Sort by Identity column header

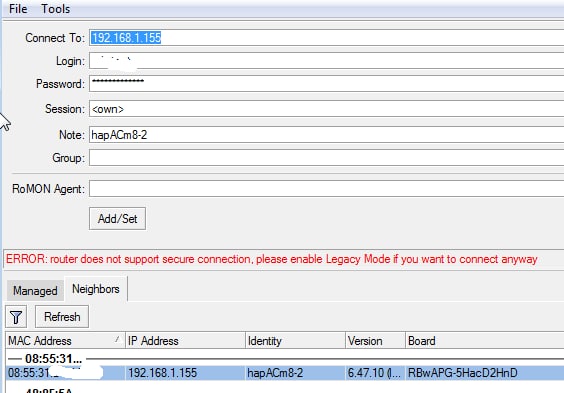click(295, 341)
